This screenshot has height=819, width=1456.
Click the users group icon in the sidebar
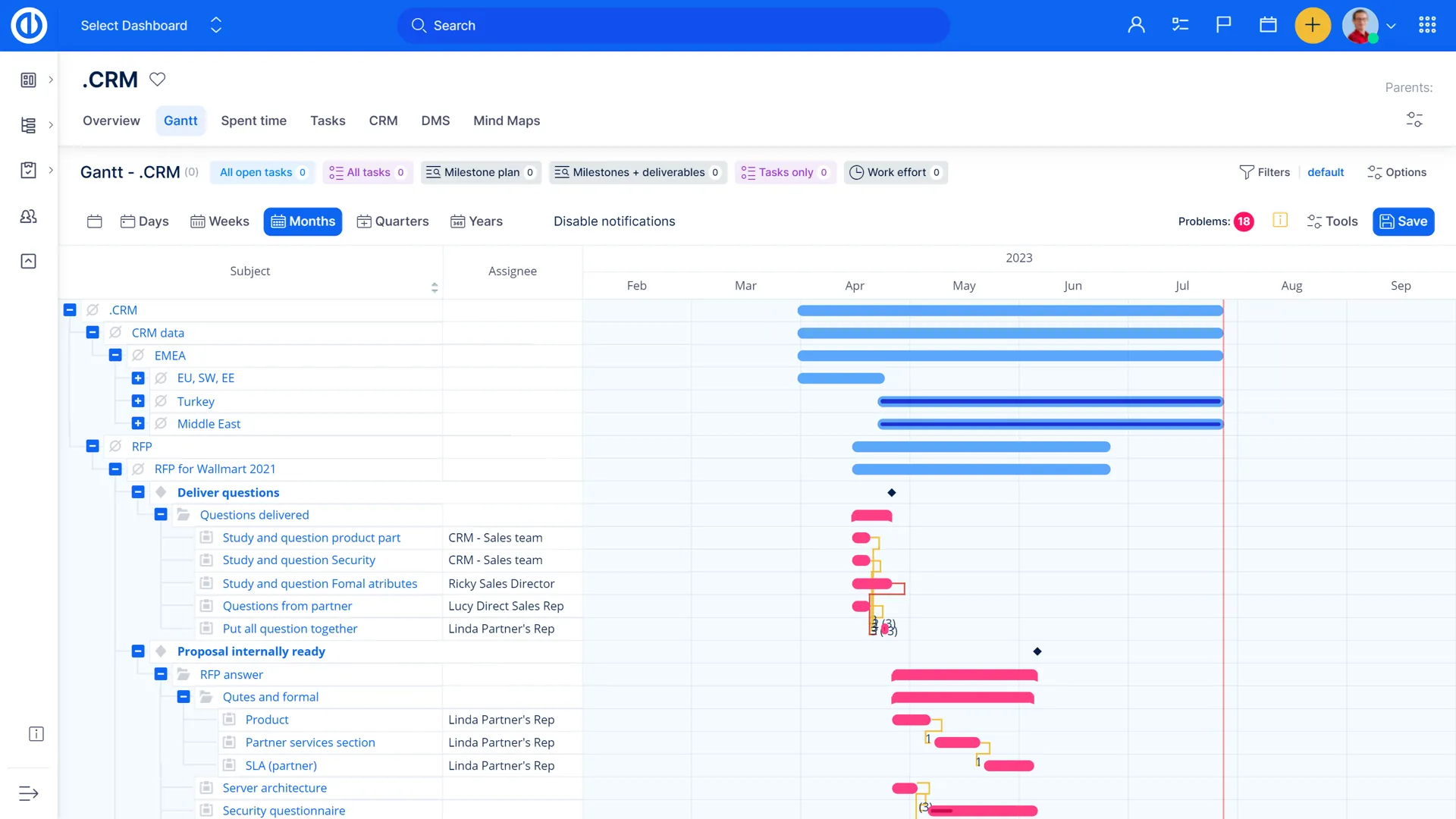click(28, 216)
